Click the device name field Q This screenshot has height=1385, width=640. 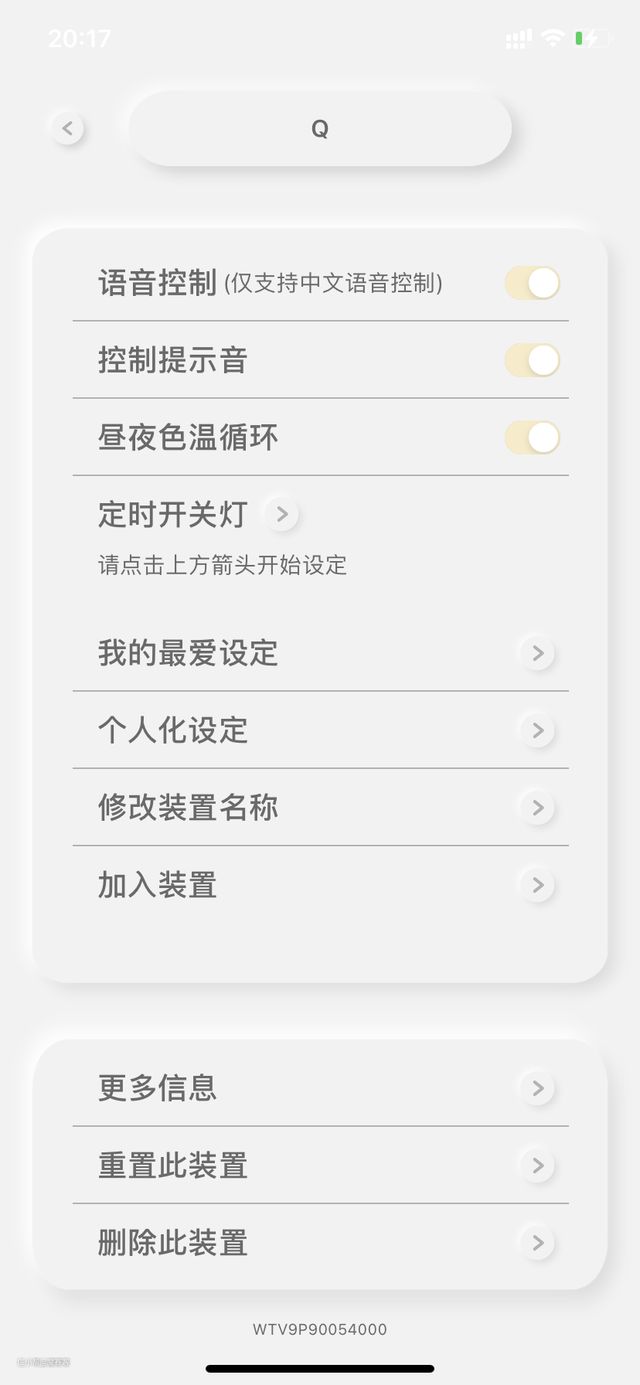point(320,129)
